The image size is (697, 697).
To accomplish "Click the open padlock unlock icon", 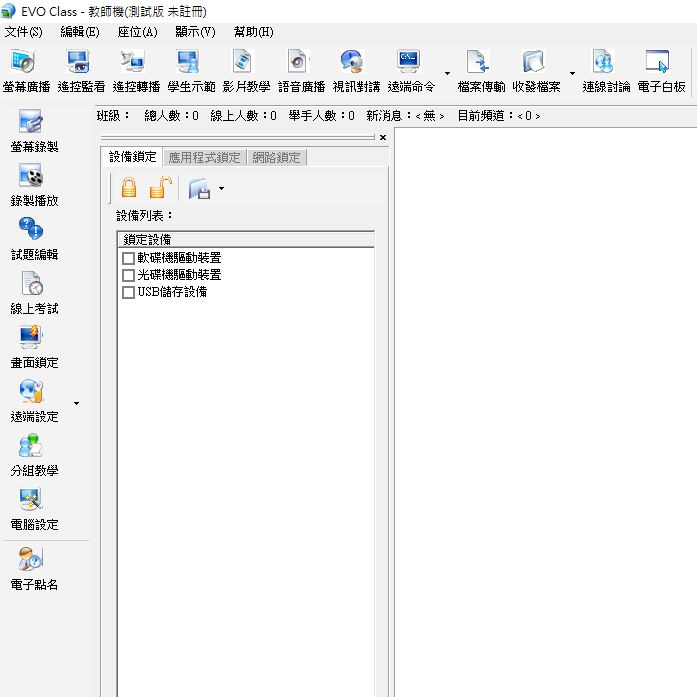I will pyautogui.click(x=160, y=188).
